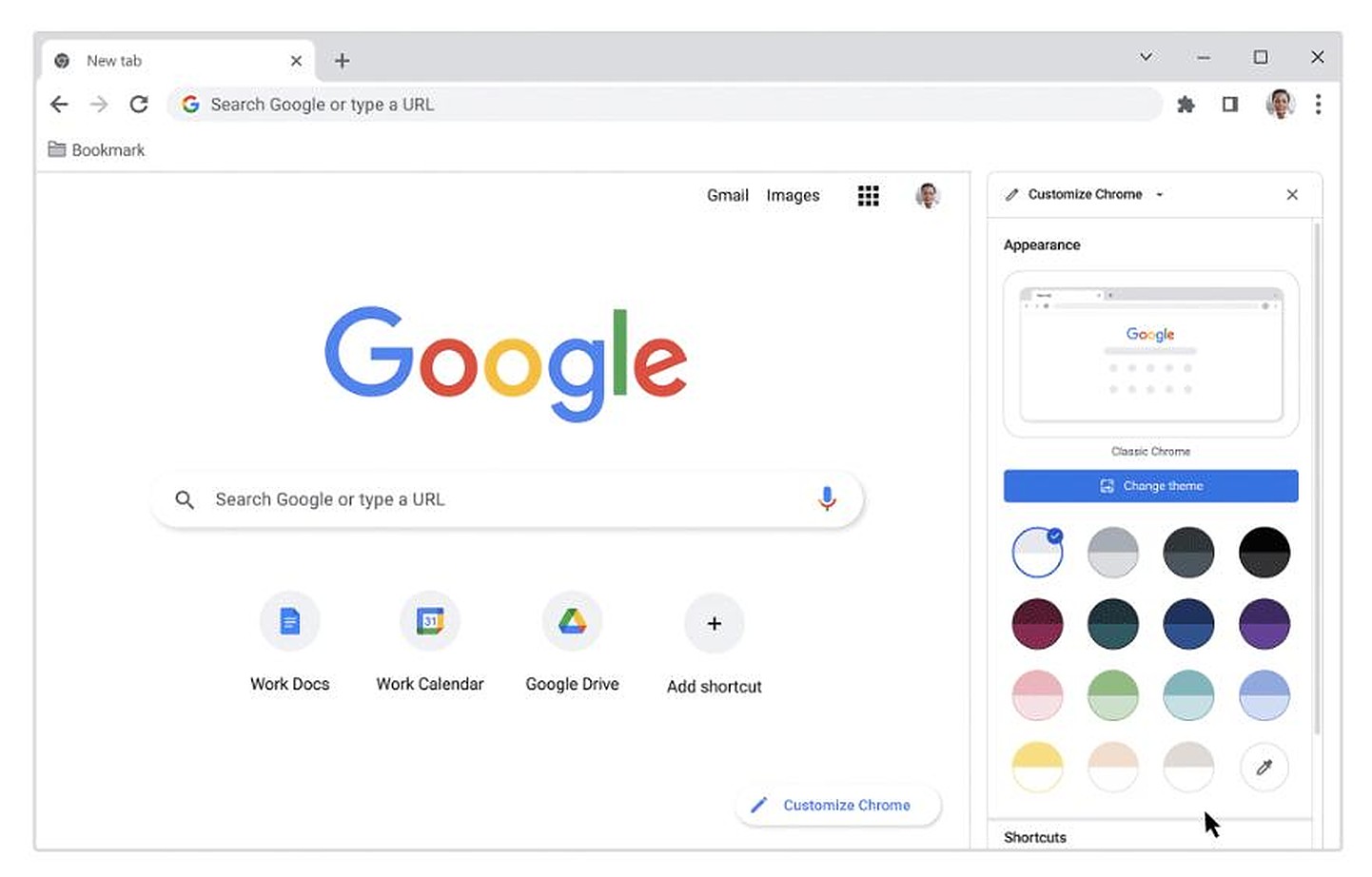Open Chrome's three-dot menu
The image size is (1372, 877).
1318,105
